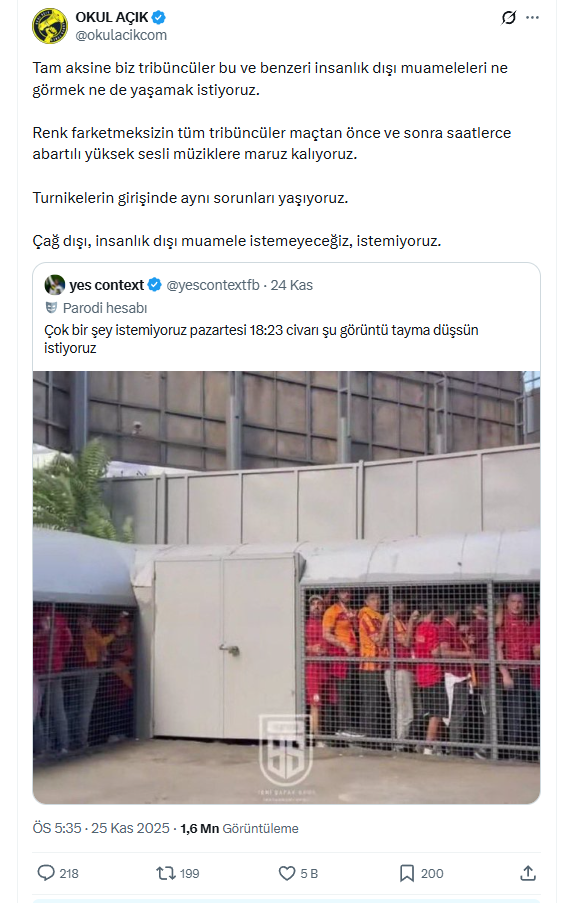Open the ÖS 5:35 · 25 Kas 2025 timestamp
The width and height of the screenshot is (579, 903).
pos(101,828)
